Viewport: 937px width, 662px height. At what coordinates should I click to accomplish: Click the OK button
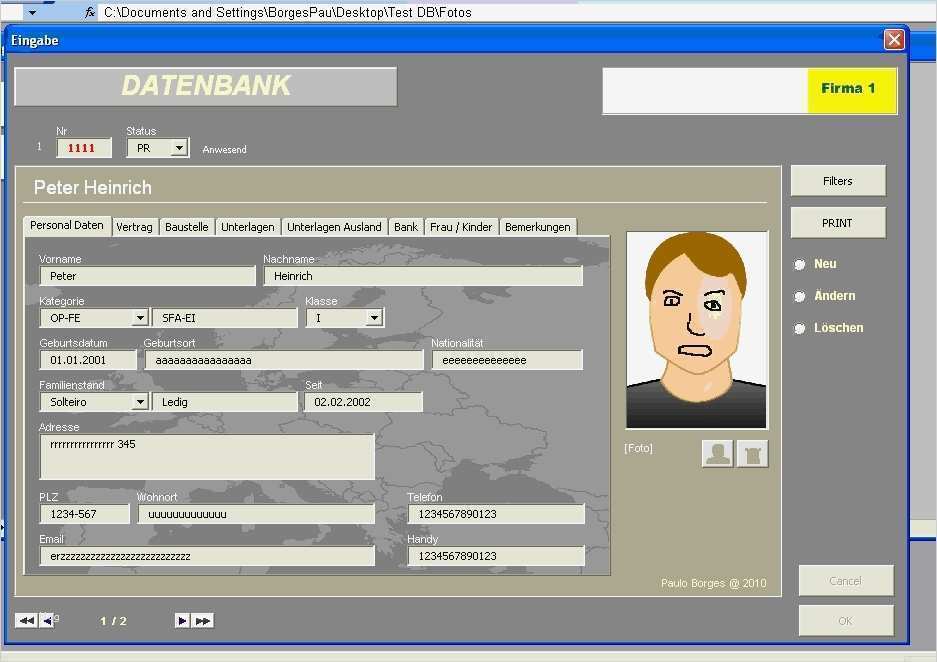[846, 621]
